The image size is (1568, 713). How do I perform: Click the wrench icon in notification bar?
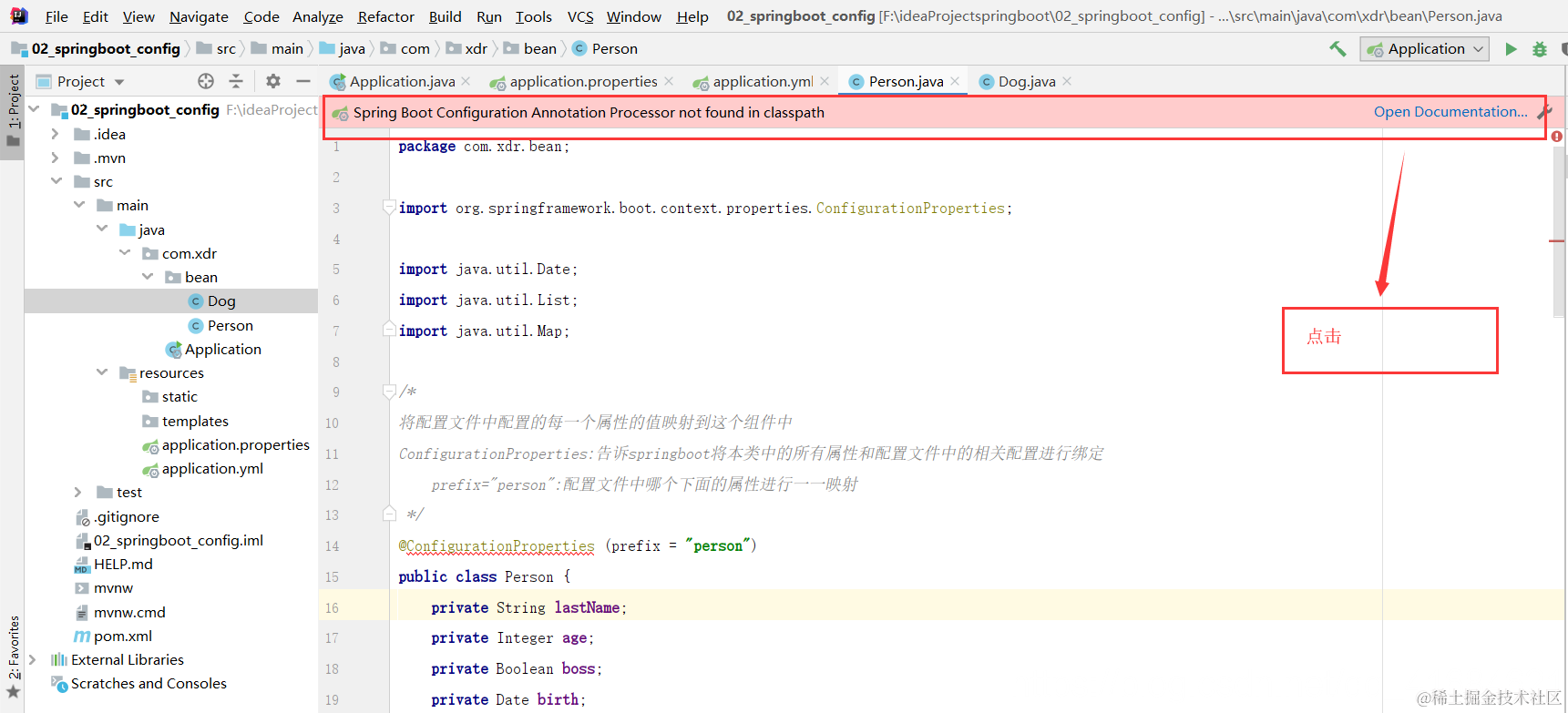click(1544, 112)
